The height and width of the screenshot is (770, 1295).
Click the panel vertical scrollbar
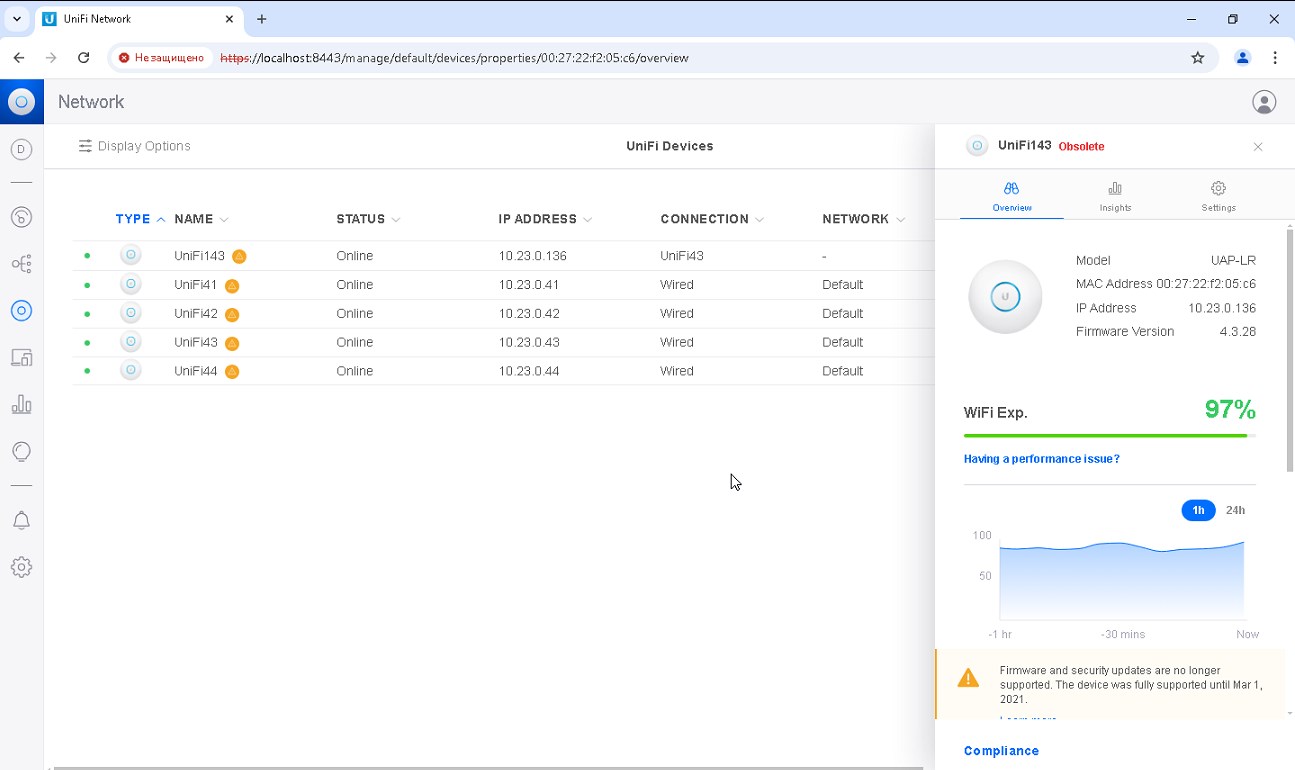(x=1289, y=350)
